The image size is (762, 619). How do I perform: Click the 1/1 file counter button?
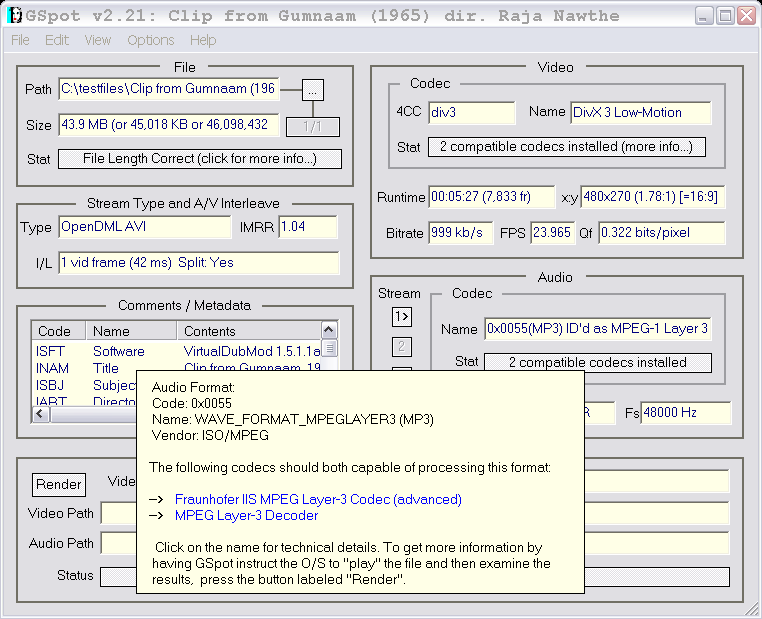click(x=312, y=127)
